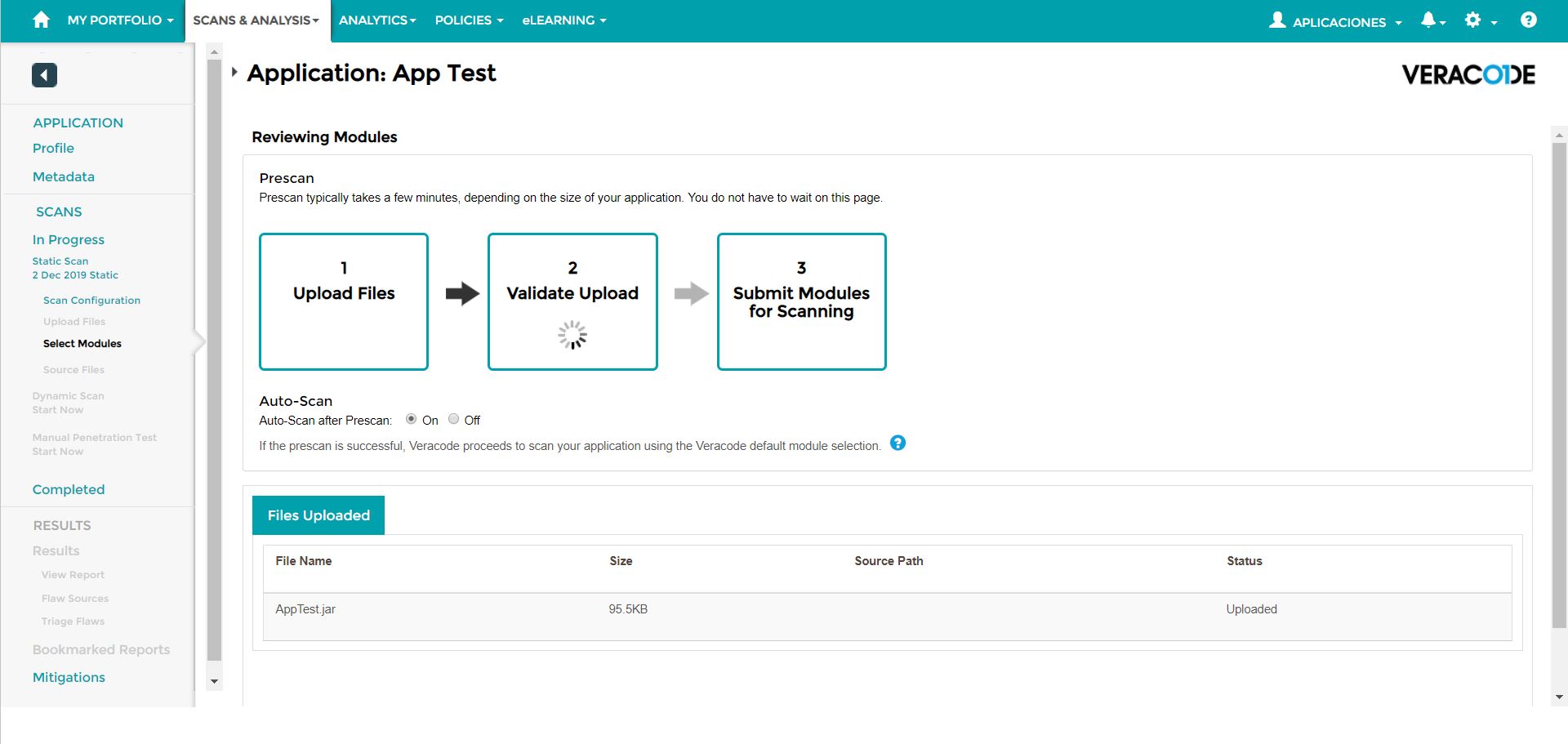The height and width of the screenshot is (744, 1568).
Task: Click View Report sidebar item
Action: coord(73,575)
